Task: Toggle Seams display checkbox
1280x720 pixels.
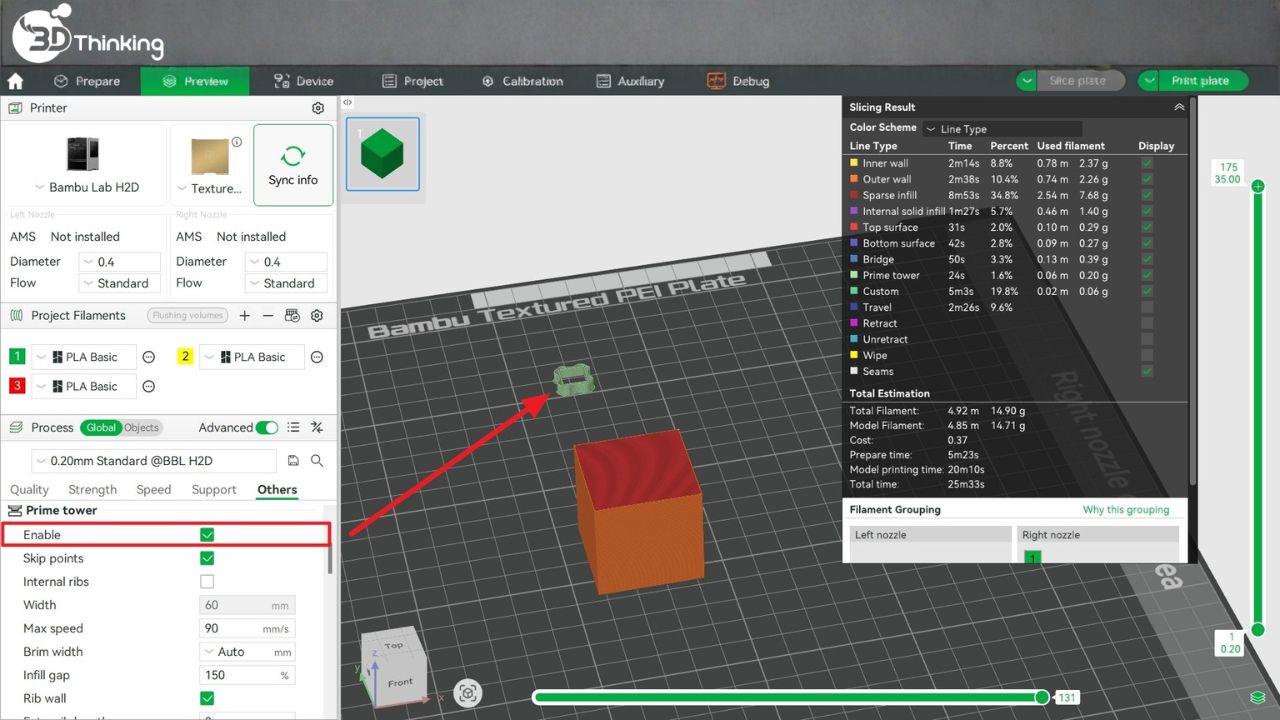Action: point(1147,371)
